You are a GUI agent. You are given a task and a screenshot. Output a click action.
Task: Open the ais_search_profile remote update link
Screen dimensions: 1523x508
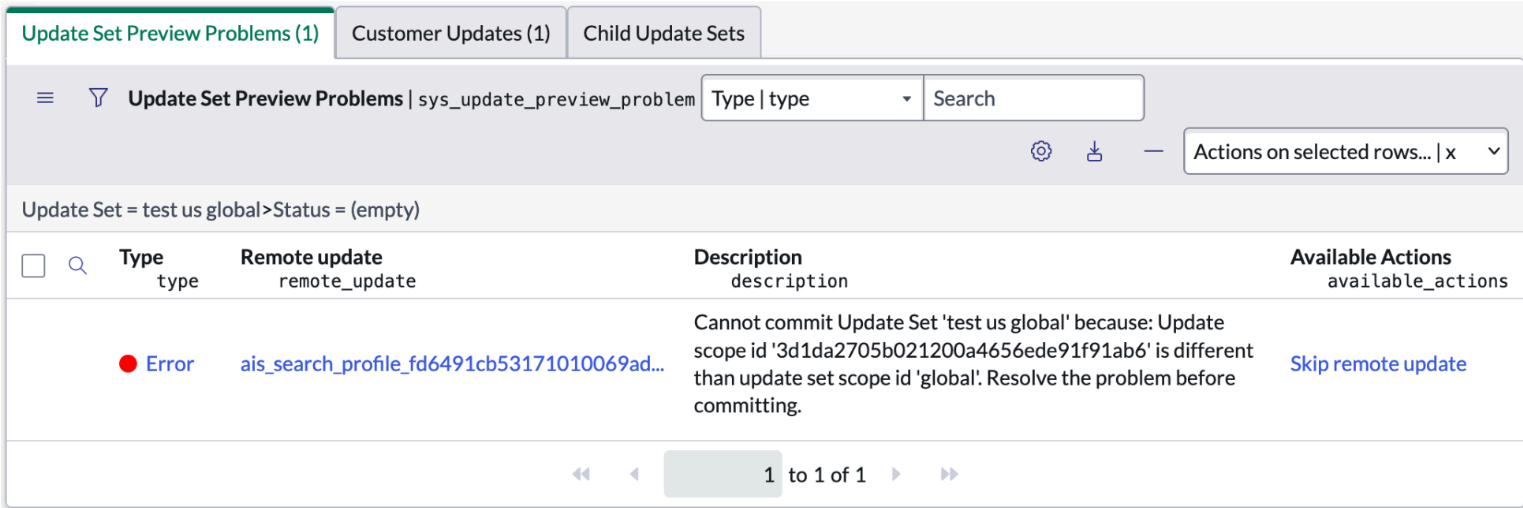[x=452, y=364]
